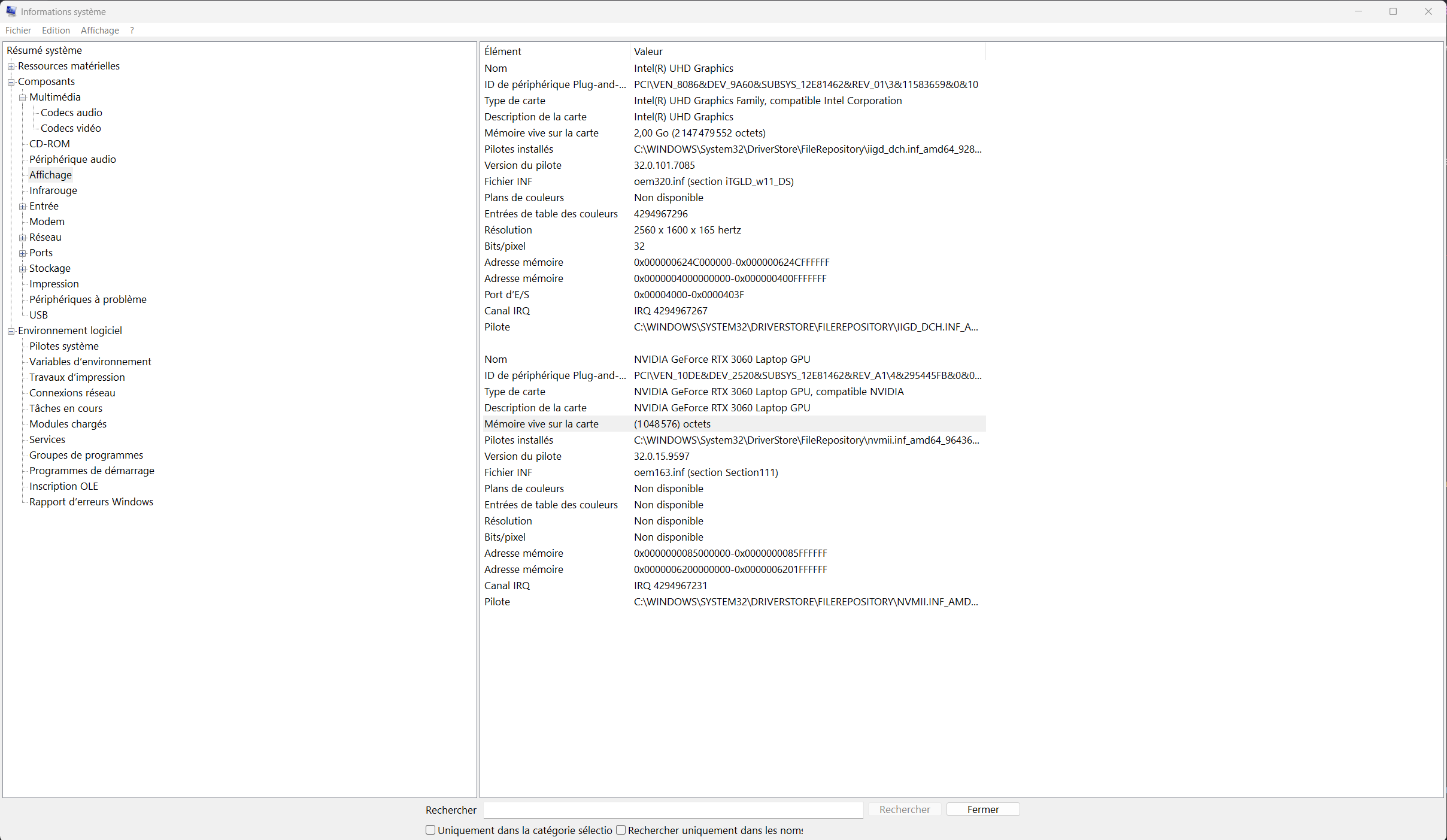The height and width of the screenshot is (840, 1447).
Task: Select Résumé système in tree
Action: point(44,50)
